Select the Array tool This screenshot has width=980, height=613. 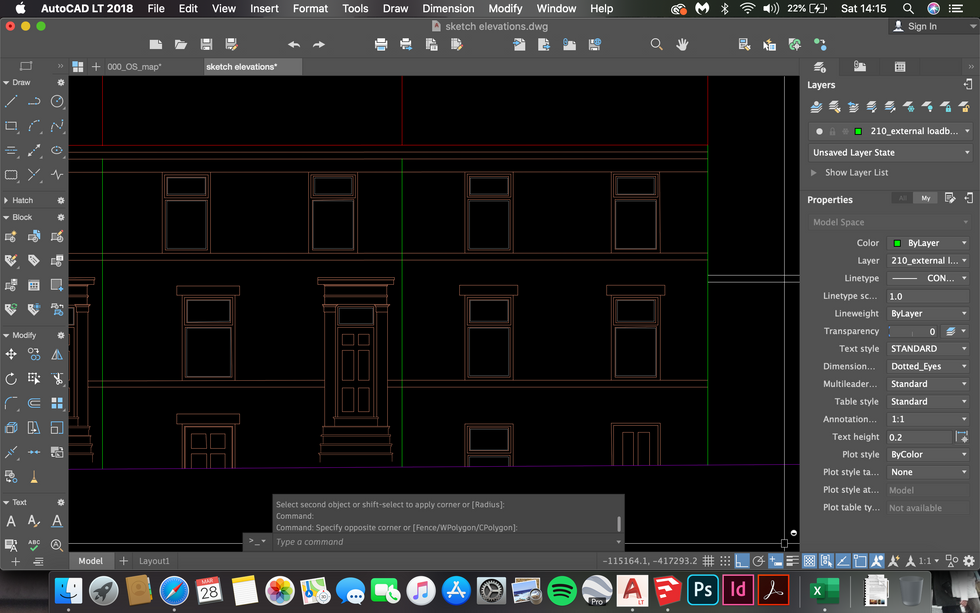tap(57, 403)
